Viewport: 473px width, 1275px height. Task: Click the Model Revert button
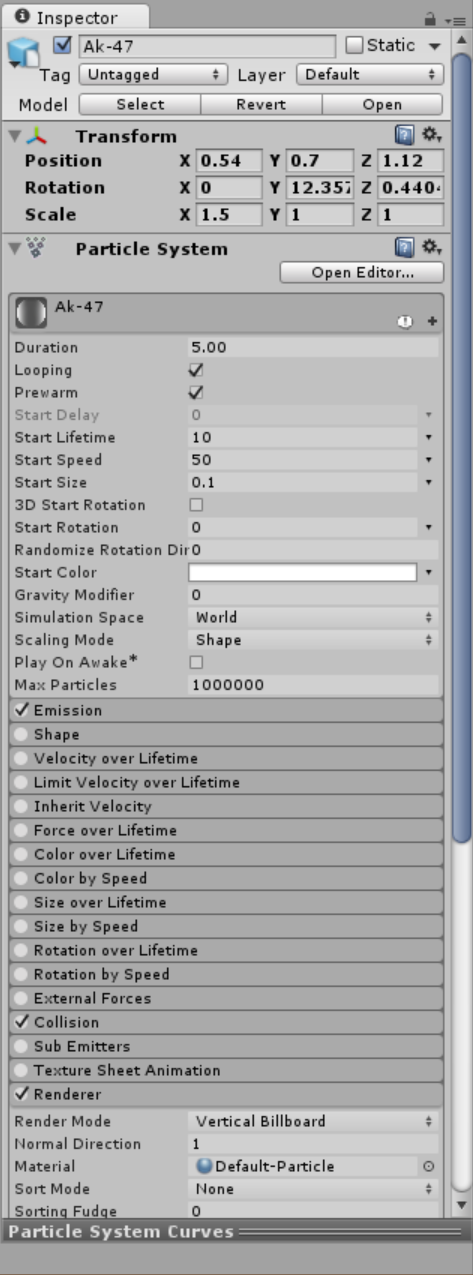[x=261, y=104]
